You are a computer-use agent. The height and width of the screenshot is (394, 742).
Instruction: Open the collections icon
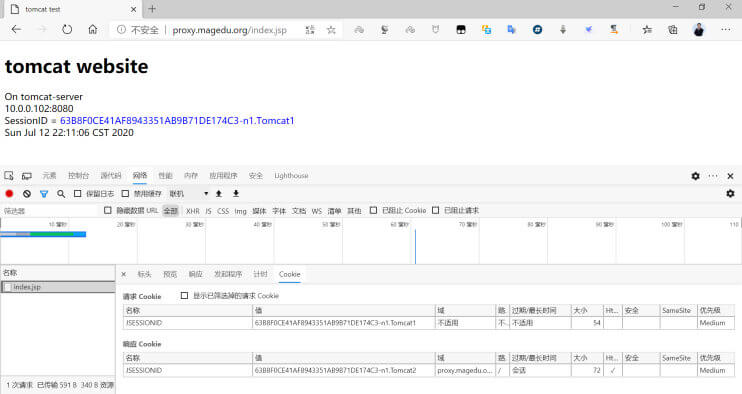point(672,30)
